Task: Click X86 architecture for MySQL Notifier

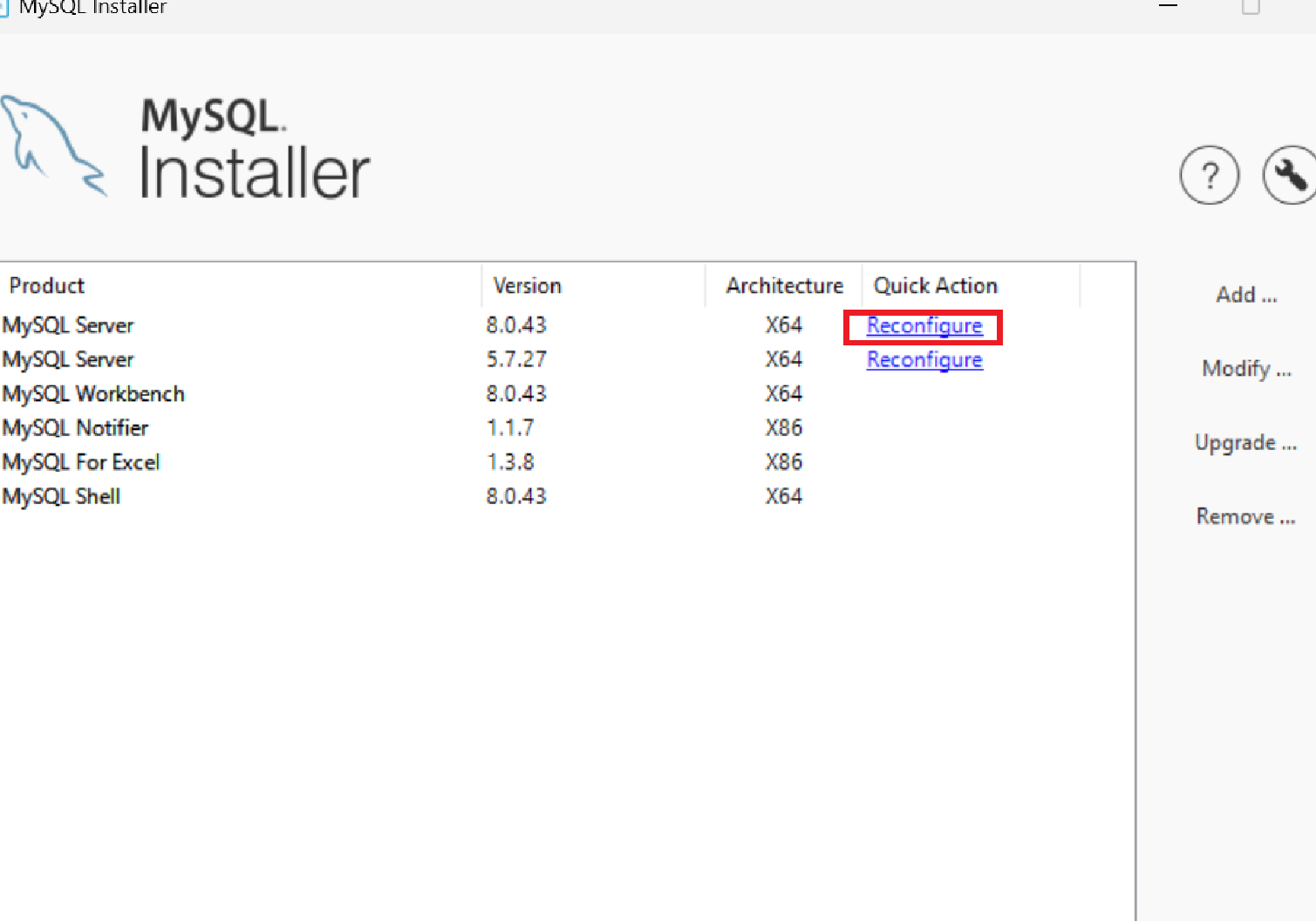Action: point(784,427)
